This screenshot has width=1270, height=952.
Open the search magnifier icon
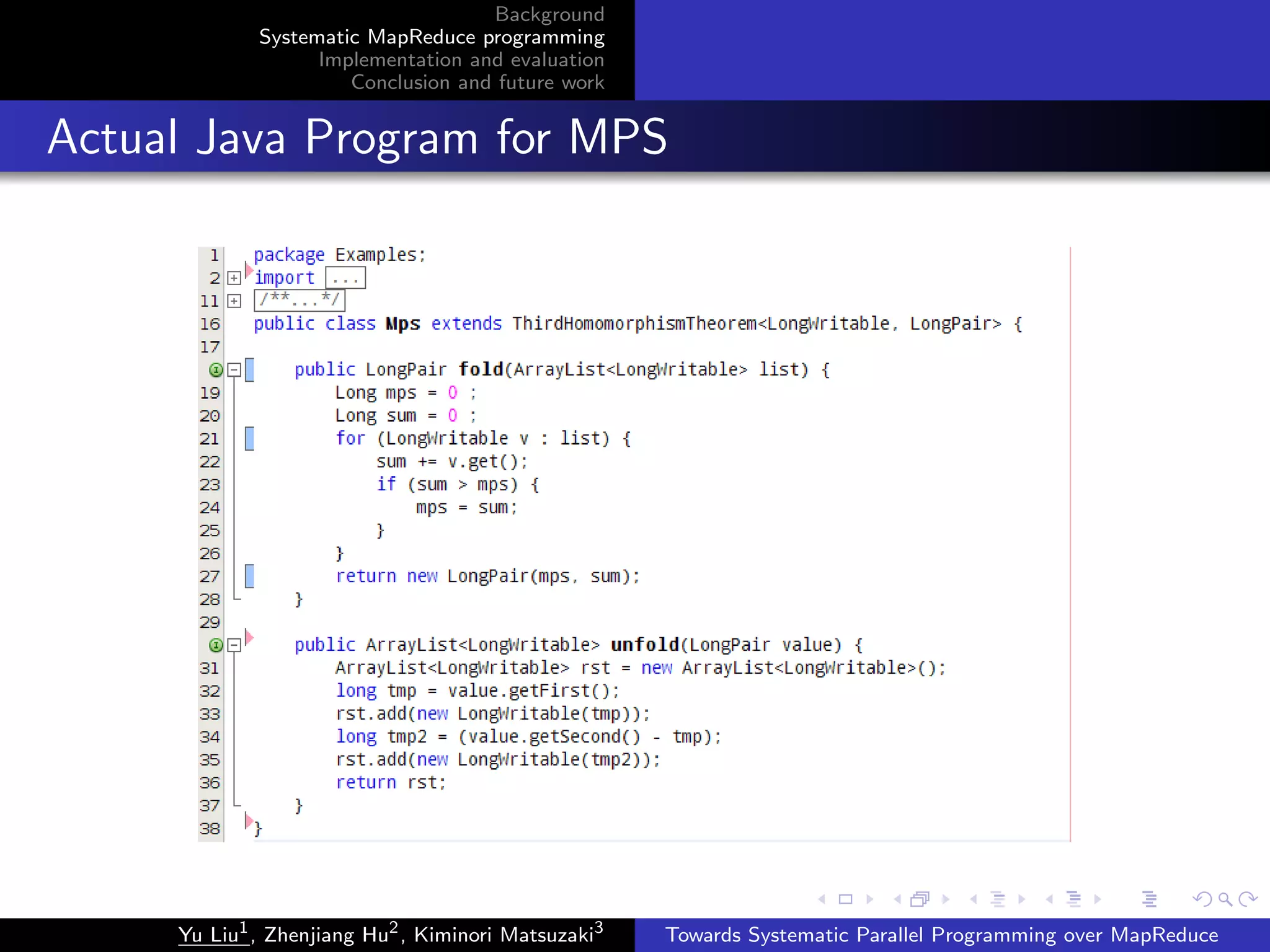(x=1225, y=899)
